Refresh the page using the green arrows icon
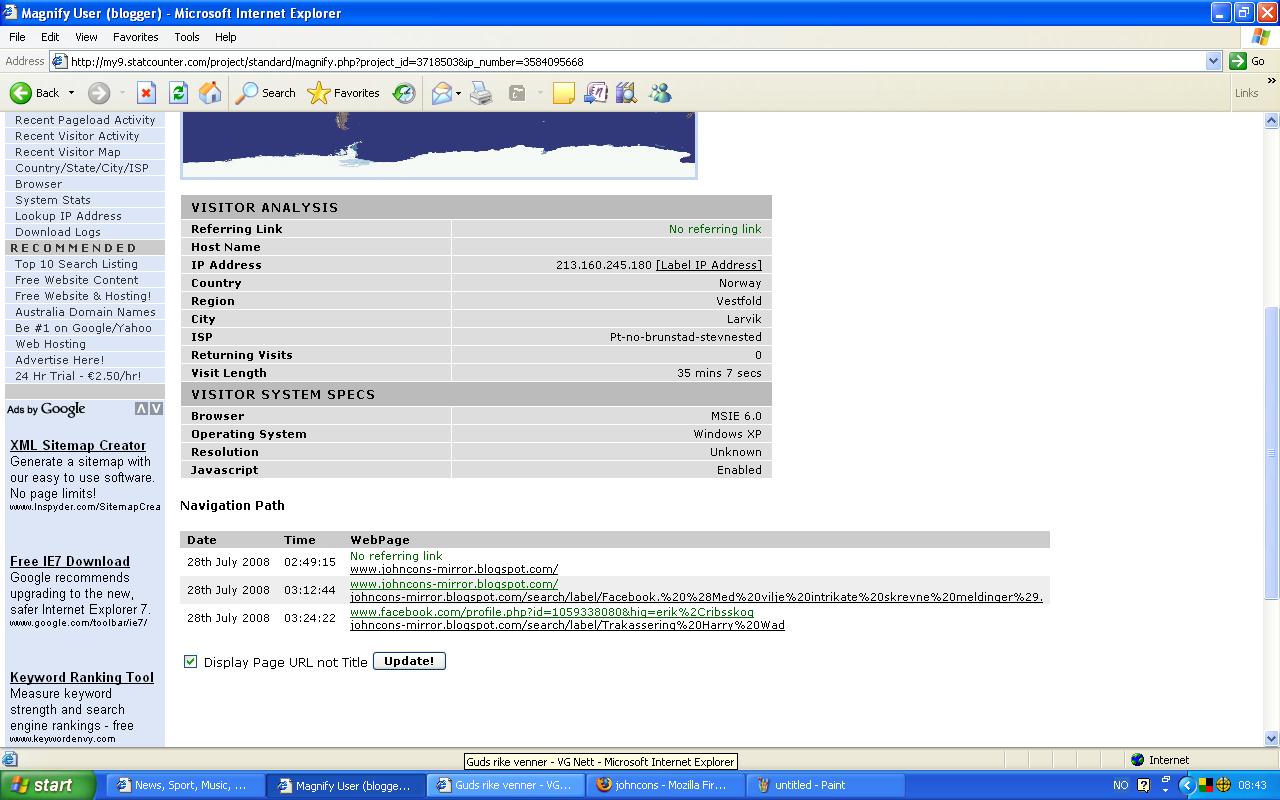The width and height of the screenshot is (1280, 800). (x=178, y=93)
